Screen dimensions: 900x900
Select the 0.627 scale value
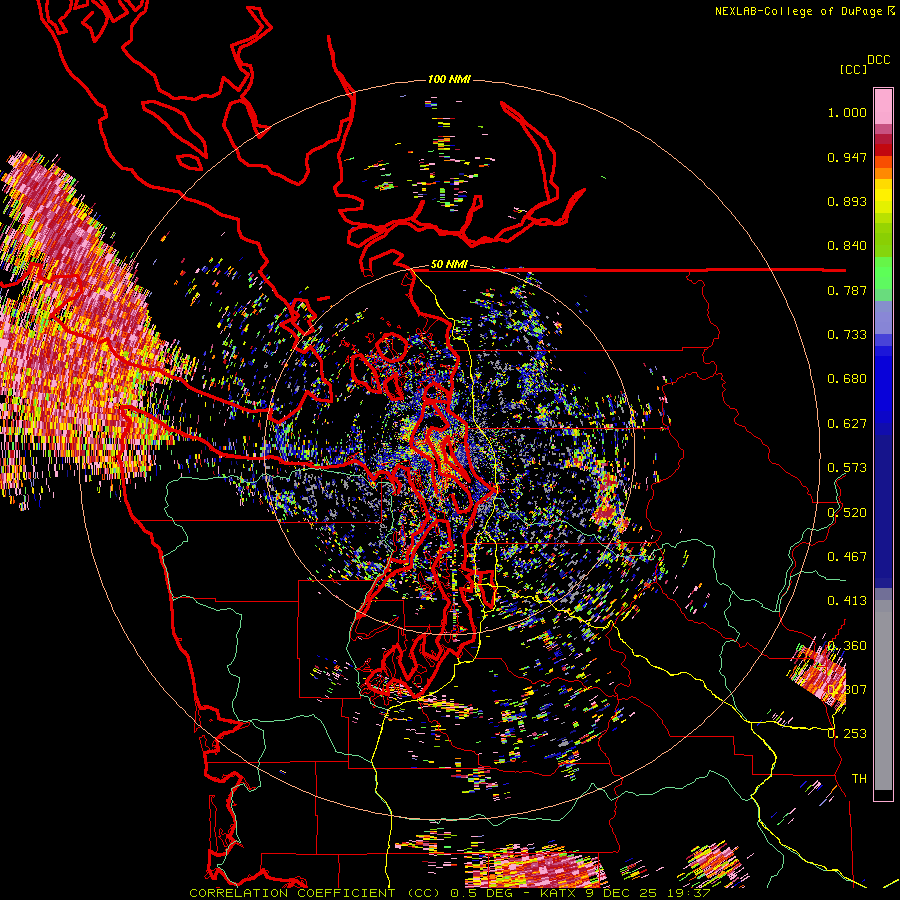point(847,424)
